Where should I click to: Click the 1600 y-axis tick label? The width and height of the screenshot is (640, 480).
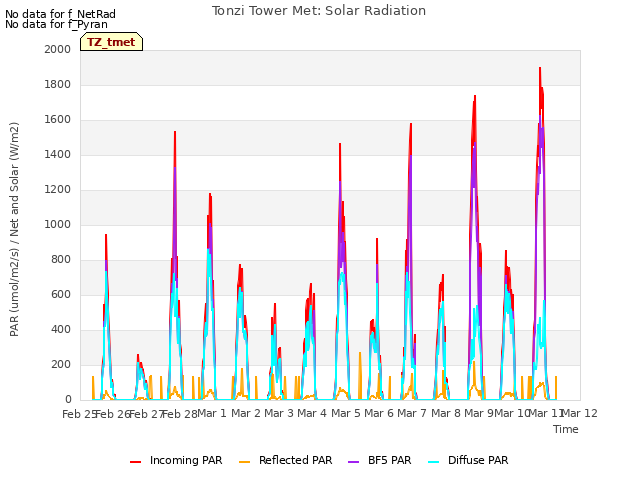click(58, 120)
